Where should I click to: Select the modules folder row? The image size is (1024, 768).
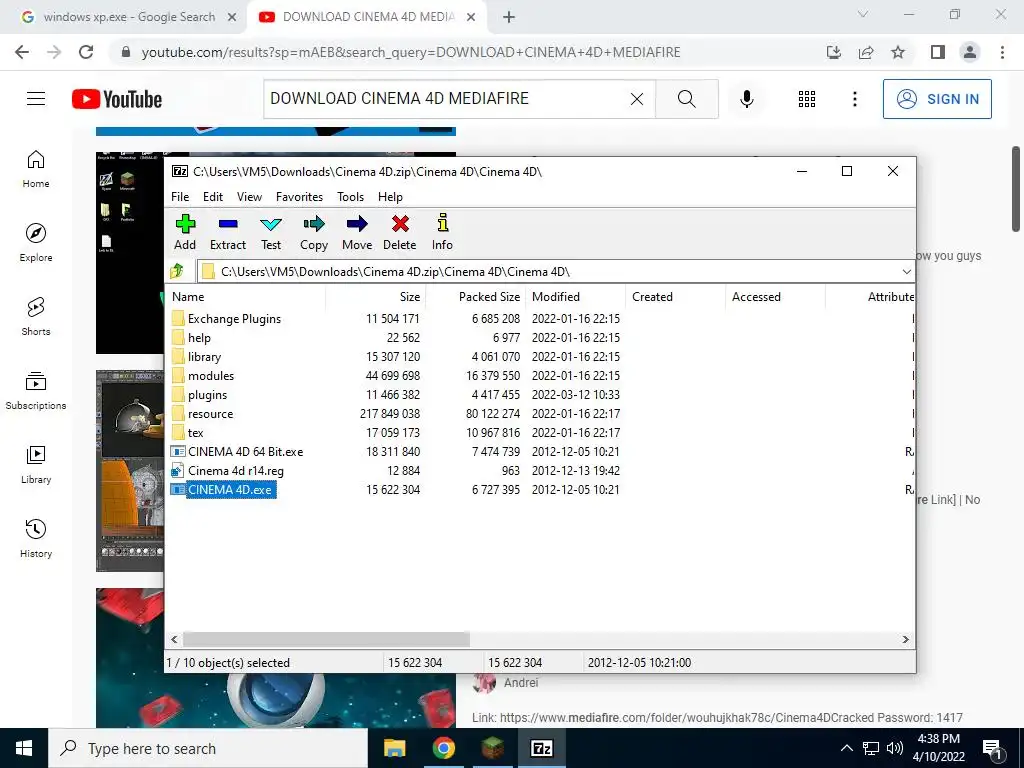(211, 376)
